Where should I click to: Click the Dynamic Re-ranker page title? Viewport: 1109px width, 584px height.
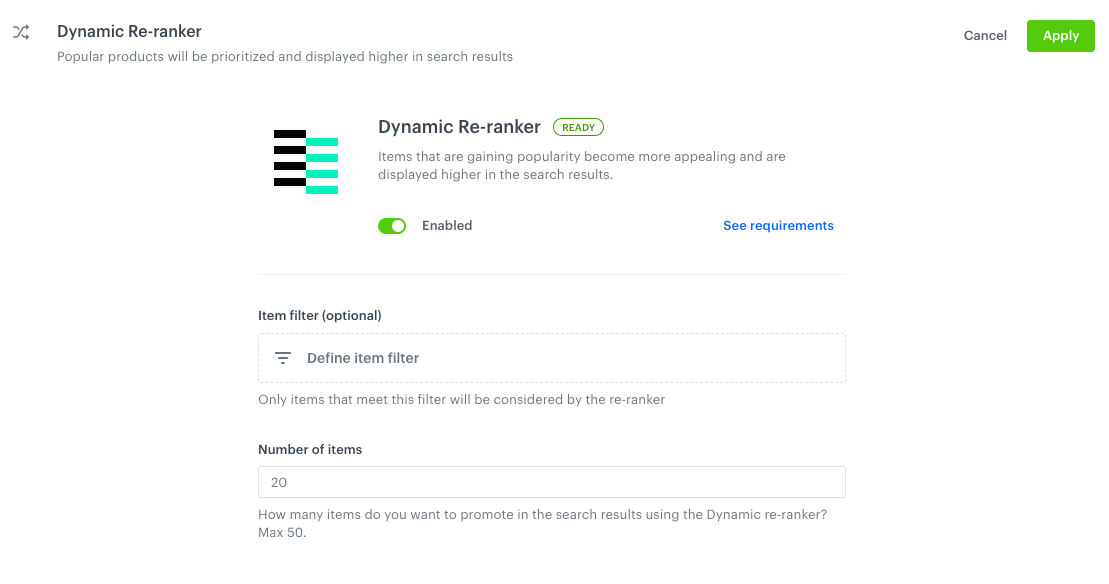pyautogui.click(x=129, y=31)
